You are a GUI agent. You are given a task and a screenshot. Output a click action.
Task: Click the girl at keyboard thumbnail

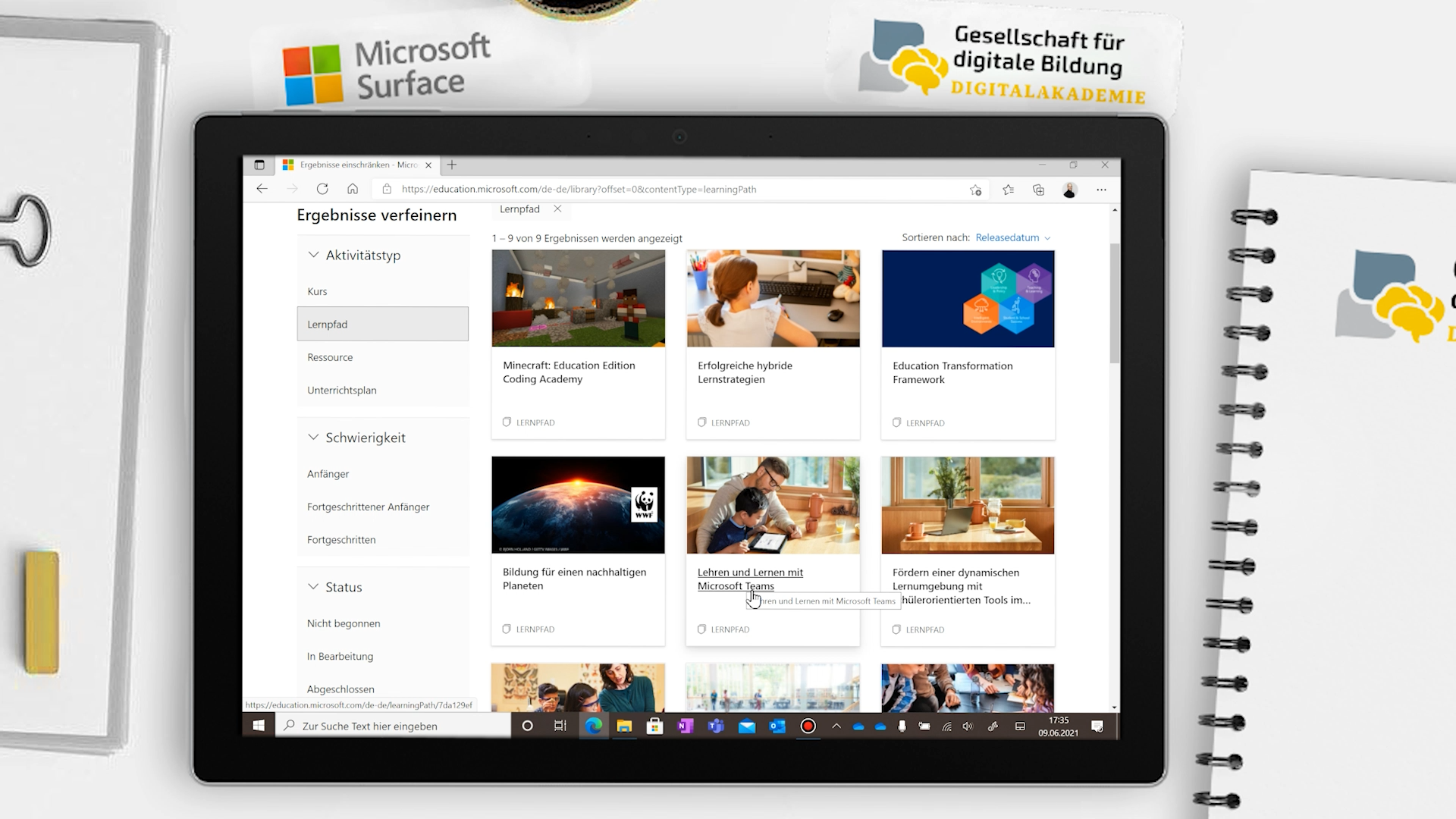(x=773, y=298)
